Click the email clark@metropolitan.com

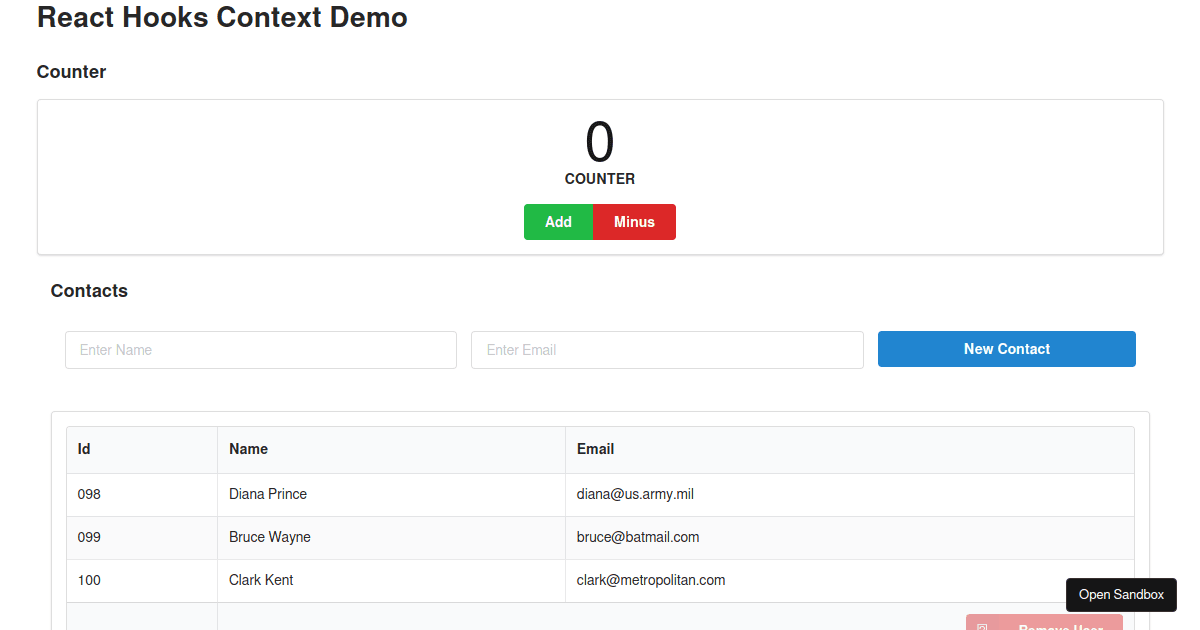[650, 580]
